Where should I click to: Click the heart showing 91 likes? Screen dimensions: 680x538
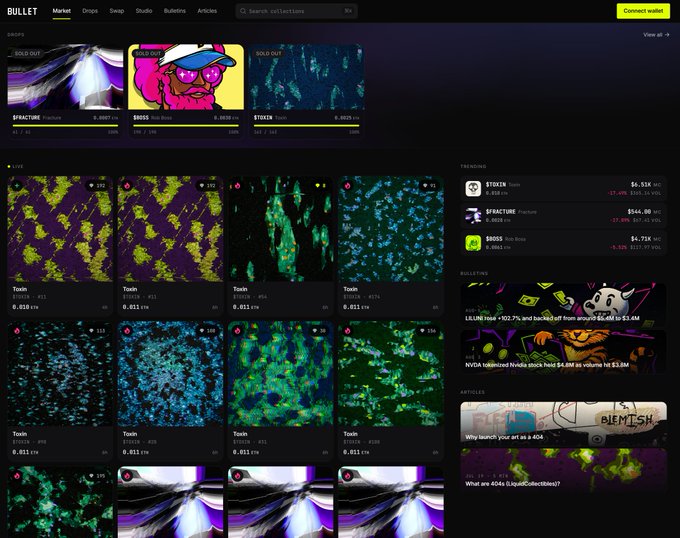pos(425,186)
